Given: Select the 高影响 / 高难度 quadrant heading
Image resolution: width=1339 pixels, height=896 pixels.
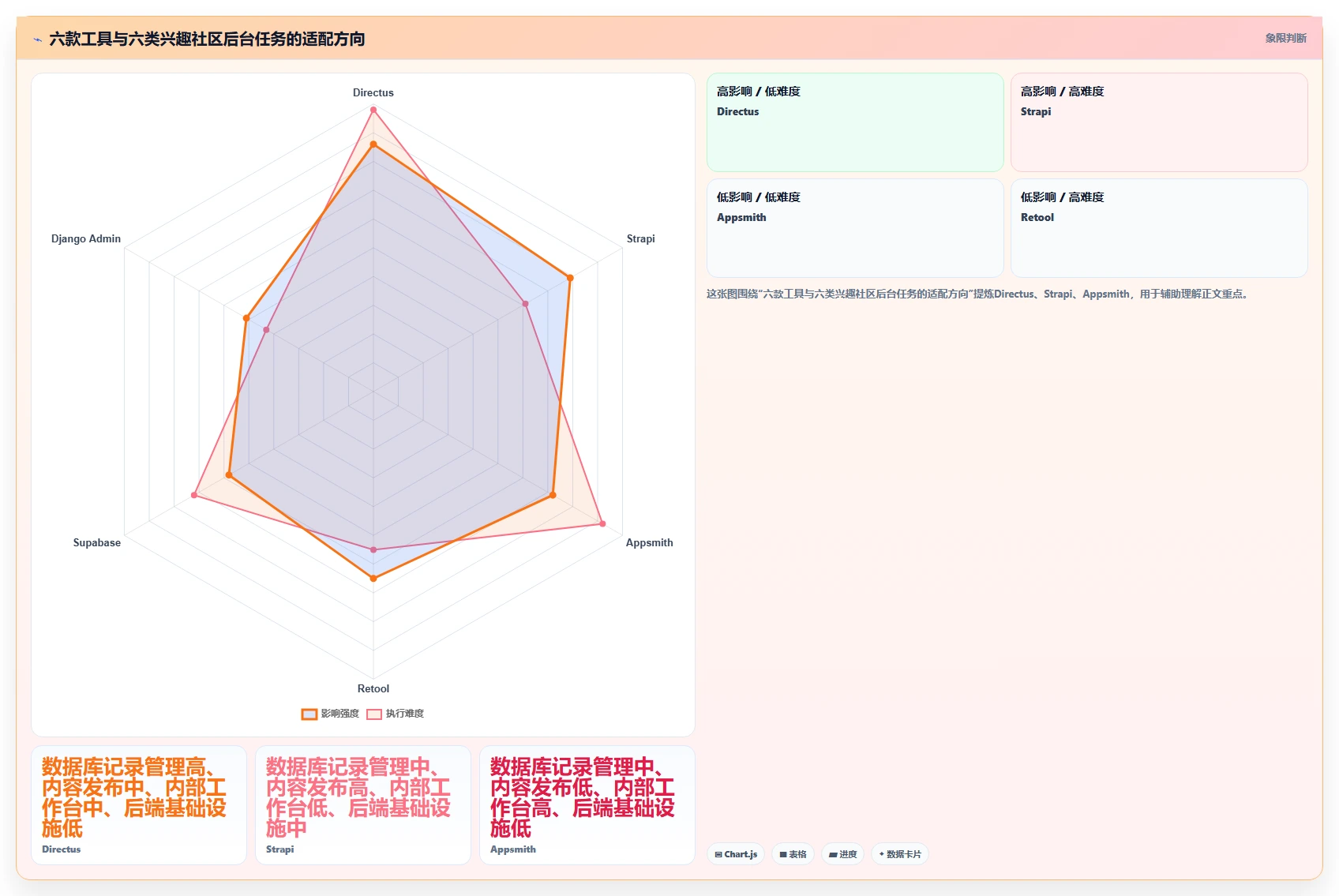Looking at the screenshot, I should point(1063,92).
